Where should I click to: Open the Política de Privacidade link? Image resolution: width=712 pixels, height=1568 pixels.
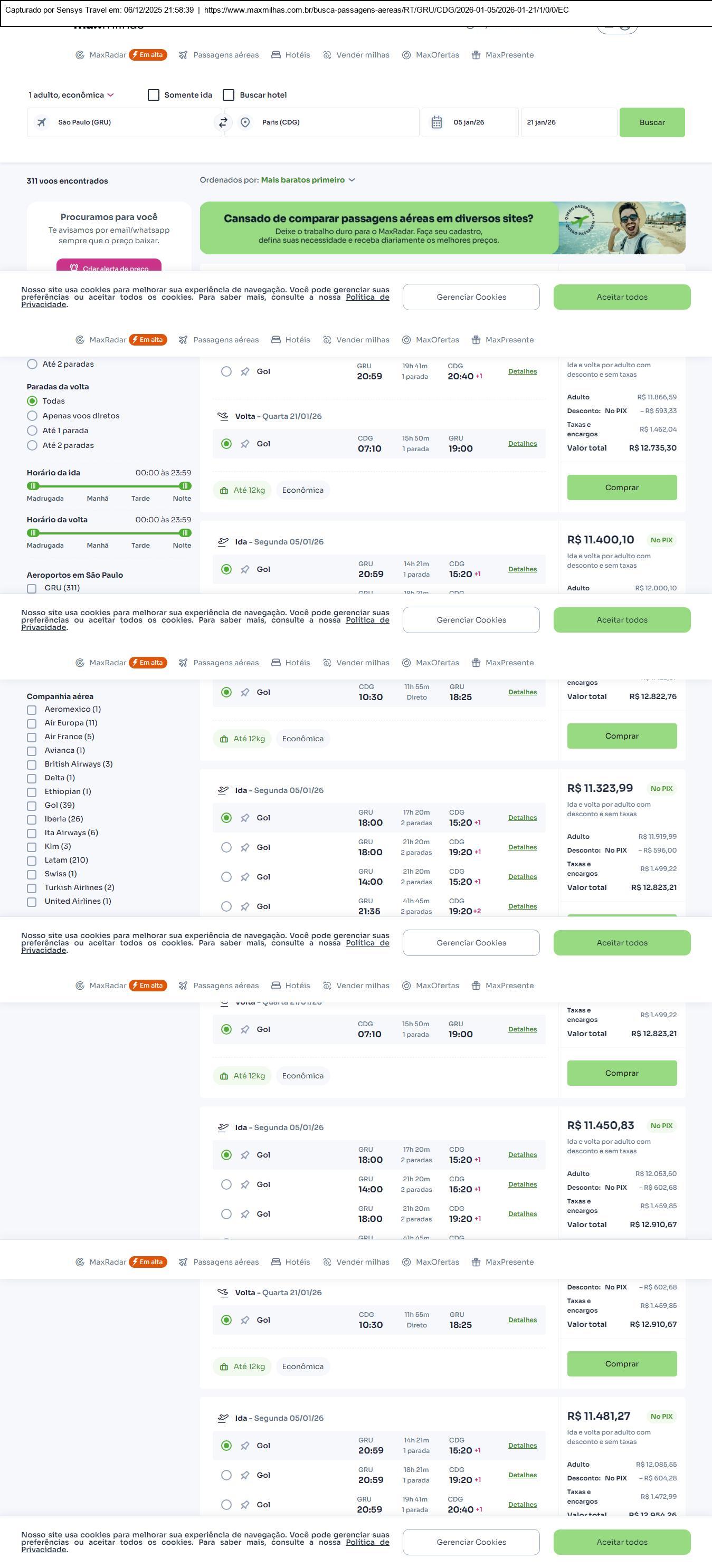click(x=367, y=297)
